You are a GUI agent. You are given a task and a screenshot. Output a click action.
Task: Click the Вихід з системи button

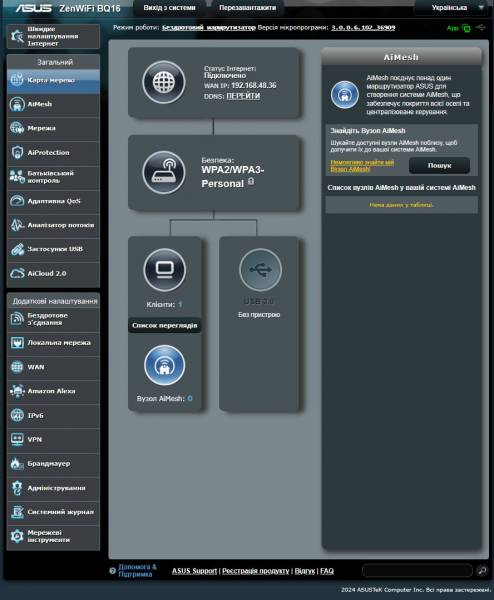click(x=170, y=8)
